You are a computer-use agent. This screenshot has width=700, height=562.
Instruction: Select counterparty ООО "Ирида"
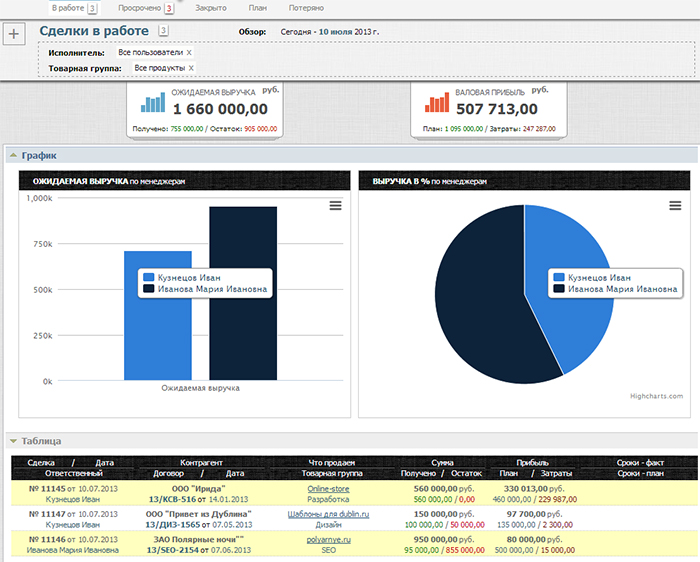198,489
